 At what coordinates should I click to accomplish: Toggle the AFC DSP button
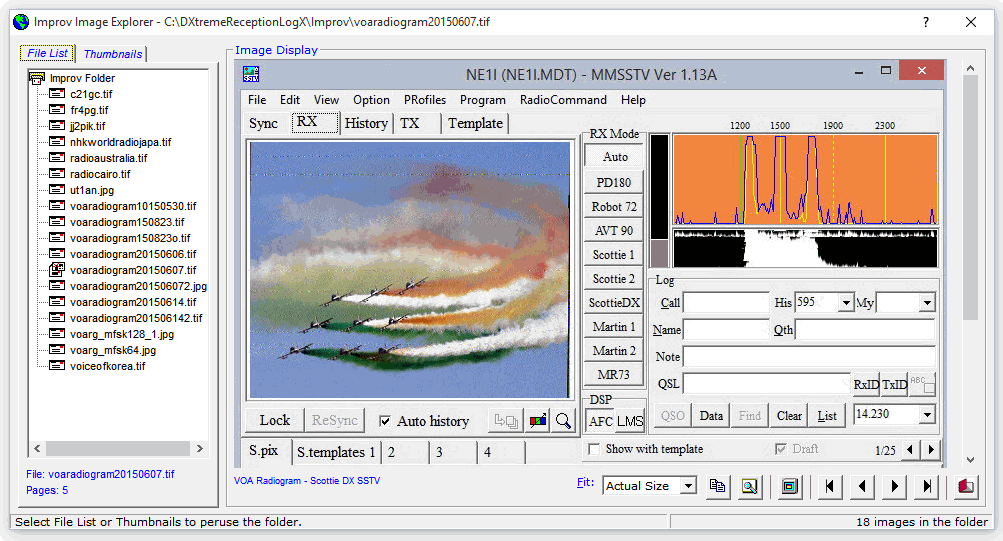[601, 421]
